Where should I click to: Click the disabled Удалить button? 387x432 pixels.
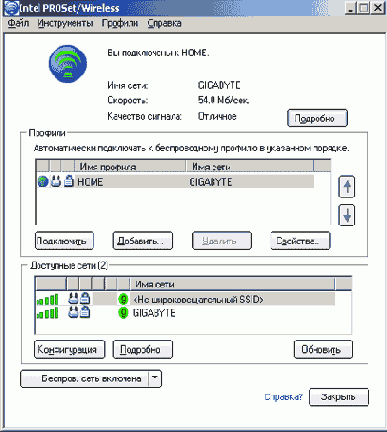(222, 241)
